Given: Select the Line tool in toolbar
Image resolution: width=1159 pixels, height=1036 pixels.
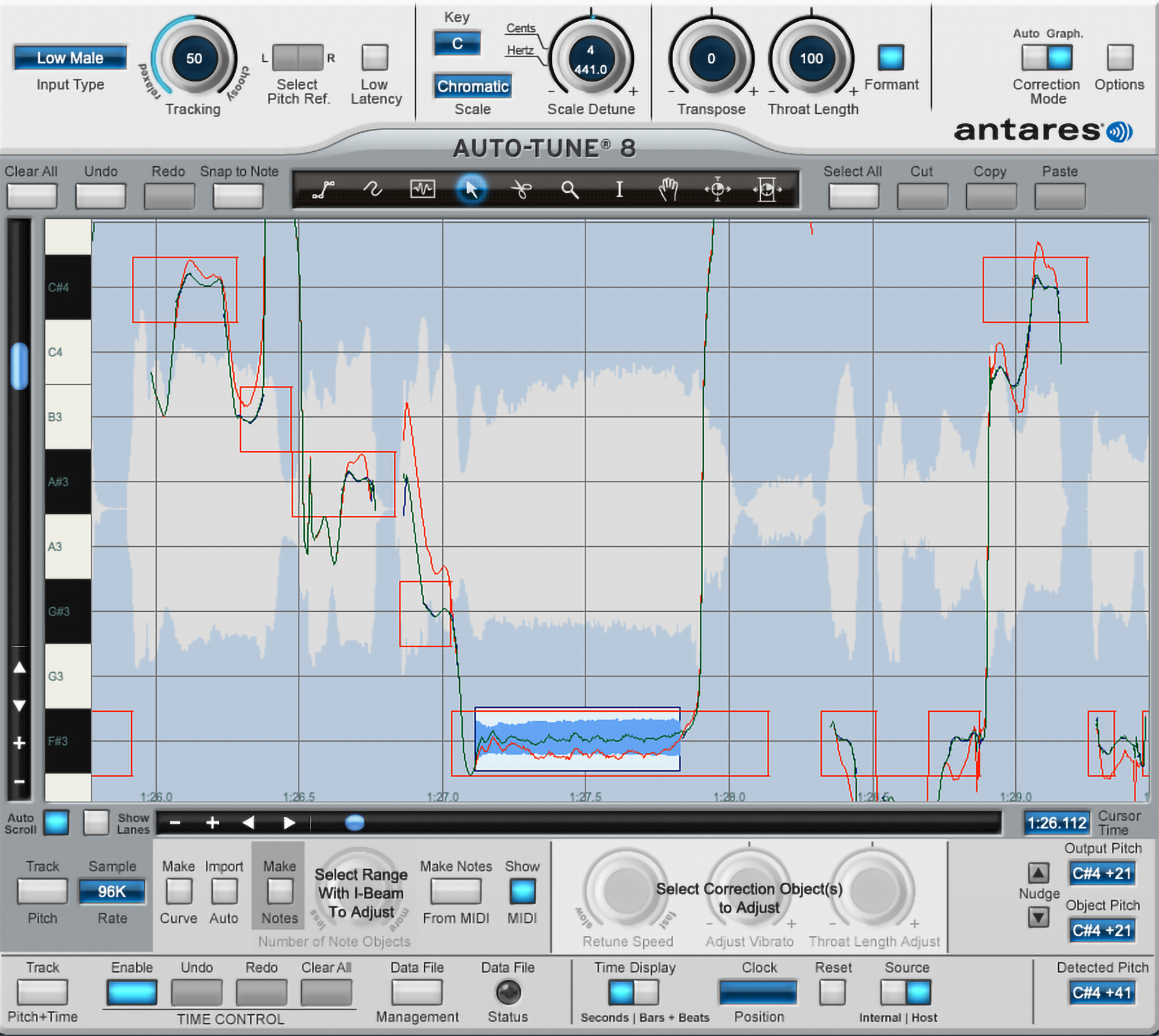Looking at the screenshot, I should 323,189.
